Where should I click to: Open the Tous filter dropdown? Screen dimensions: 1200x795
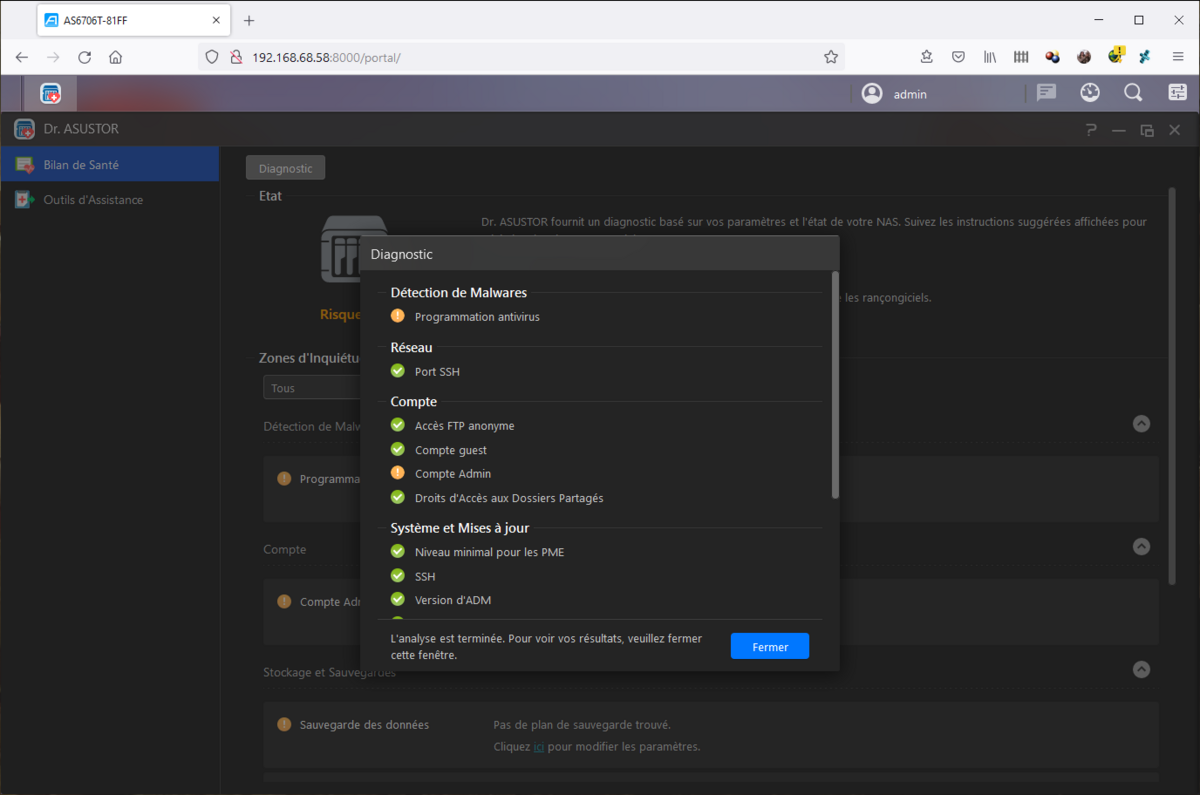pyautogui.click(x=312, y=388)
